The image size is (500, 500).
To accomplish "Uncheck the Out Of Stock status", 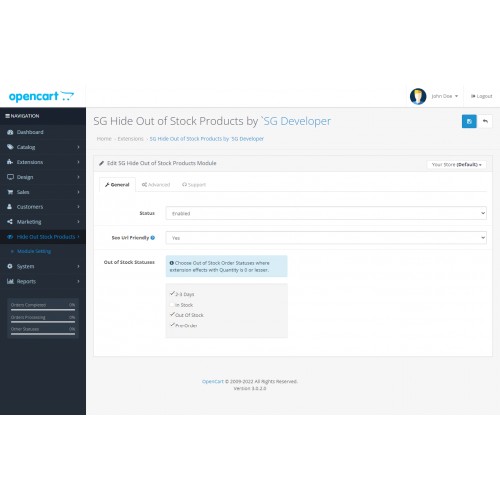I will click(172, 315).
